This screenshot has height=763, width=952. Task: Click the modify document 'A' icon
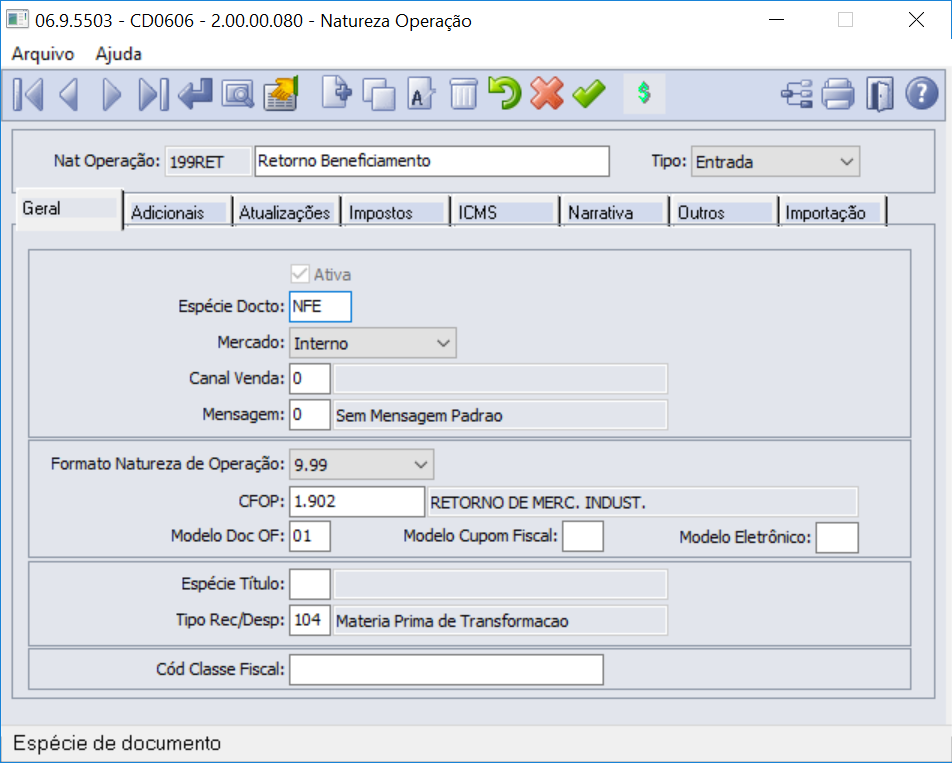(x=420, y=93)
